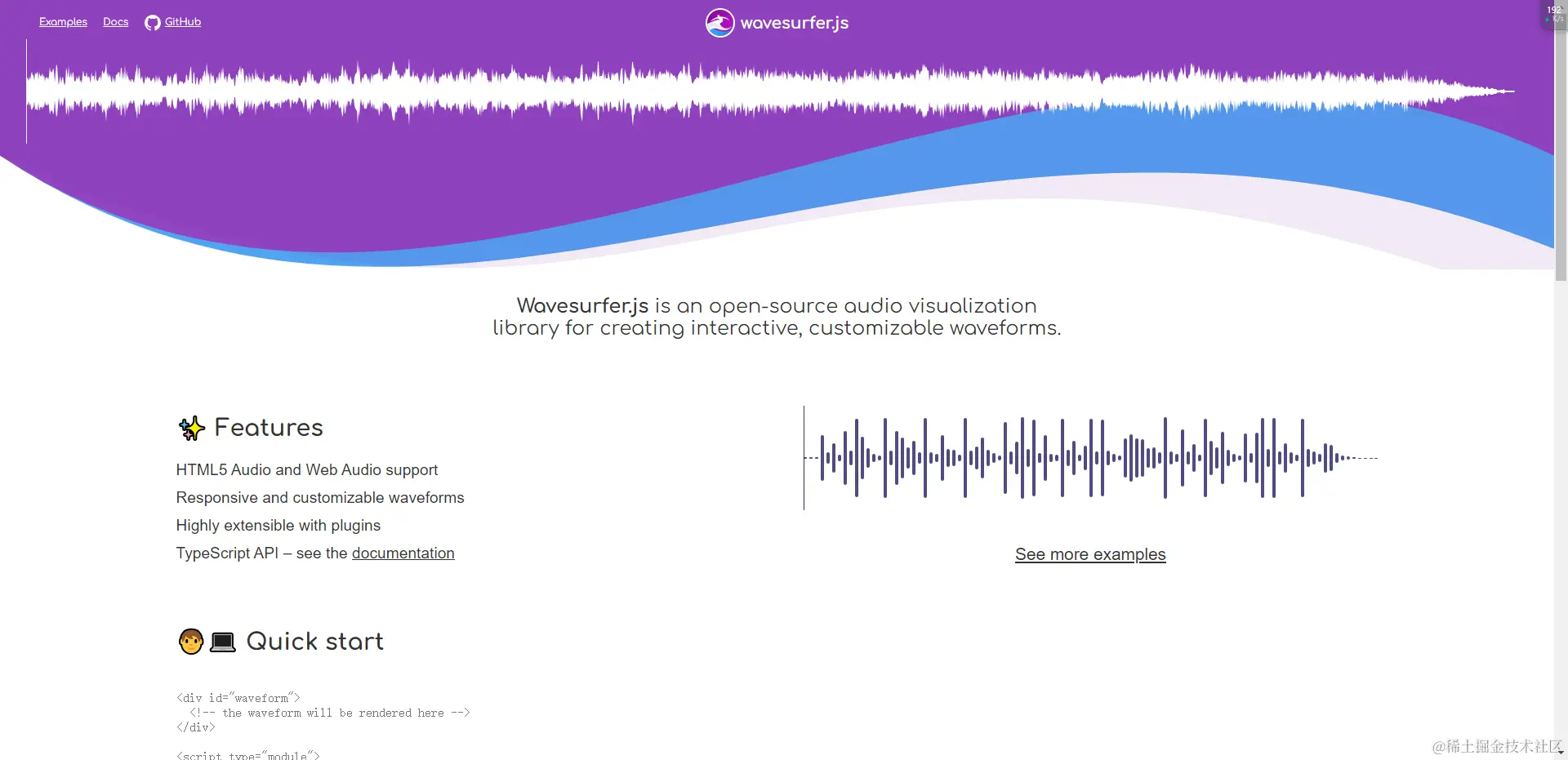Image resolution: width=1568 pixels, height=760 pixels.
Task: Open See more examples
Action: [1090, 554]
